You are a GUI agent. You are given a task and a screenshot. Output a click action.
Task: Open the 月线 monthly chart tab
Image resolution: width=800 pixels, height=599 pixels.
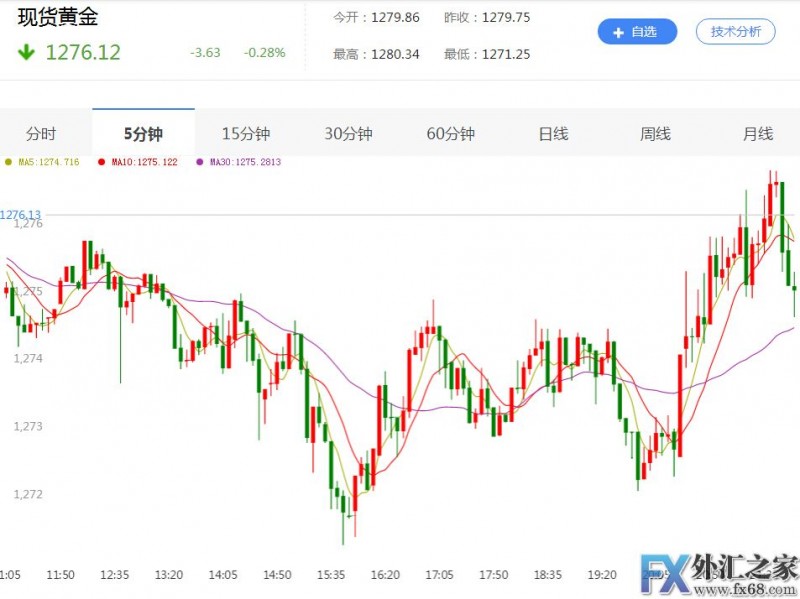point(757,134)
